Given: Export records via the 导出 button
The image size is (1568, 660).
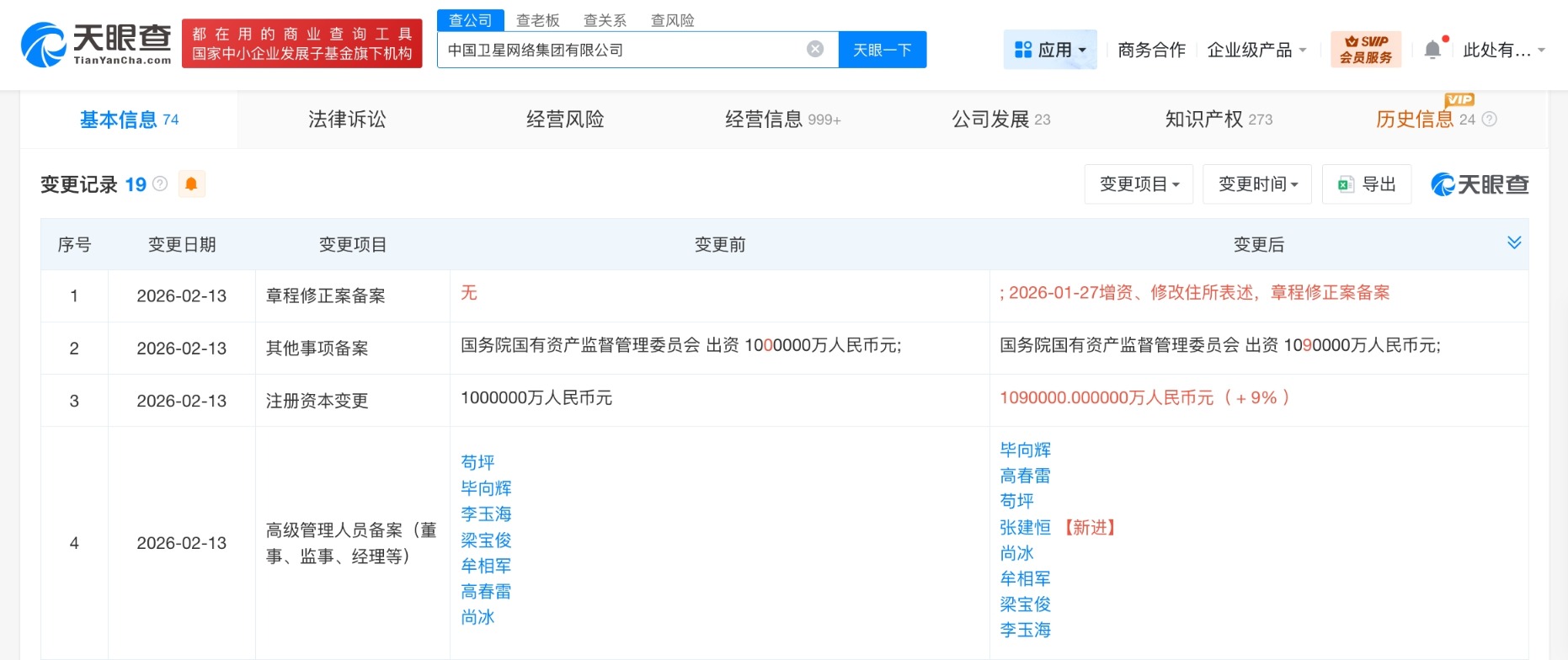Looking at the screenshot, I should coord(1367,184).
